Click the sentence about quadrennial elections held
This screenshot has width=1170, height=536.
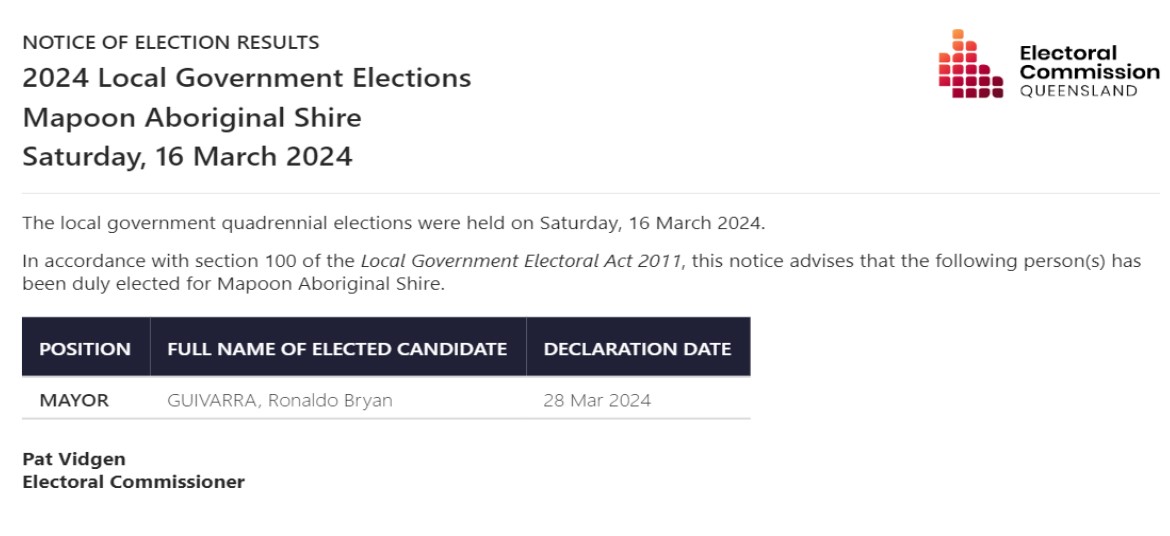pyautogui.click(x=394, y=223)
